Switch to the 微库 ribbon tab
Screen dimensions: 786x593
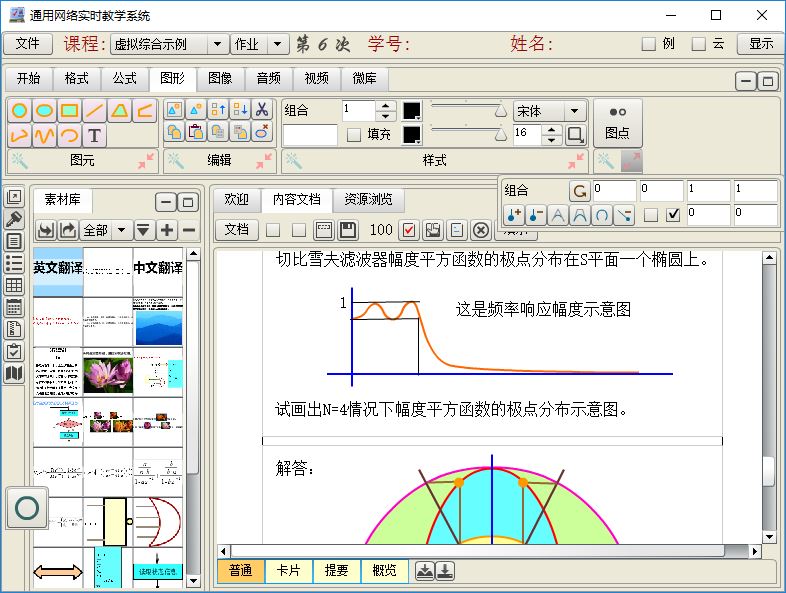(x=364, y=79)
